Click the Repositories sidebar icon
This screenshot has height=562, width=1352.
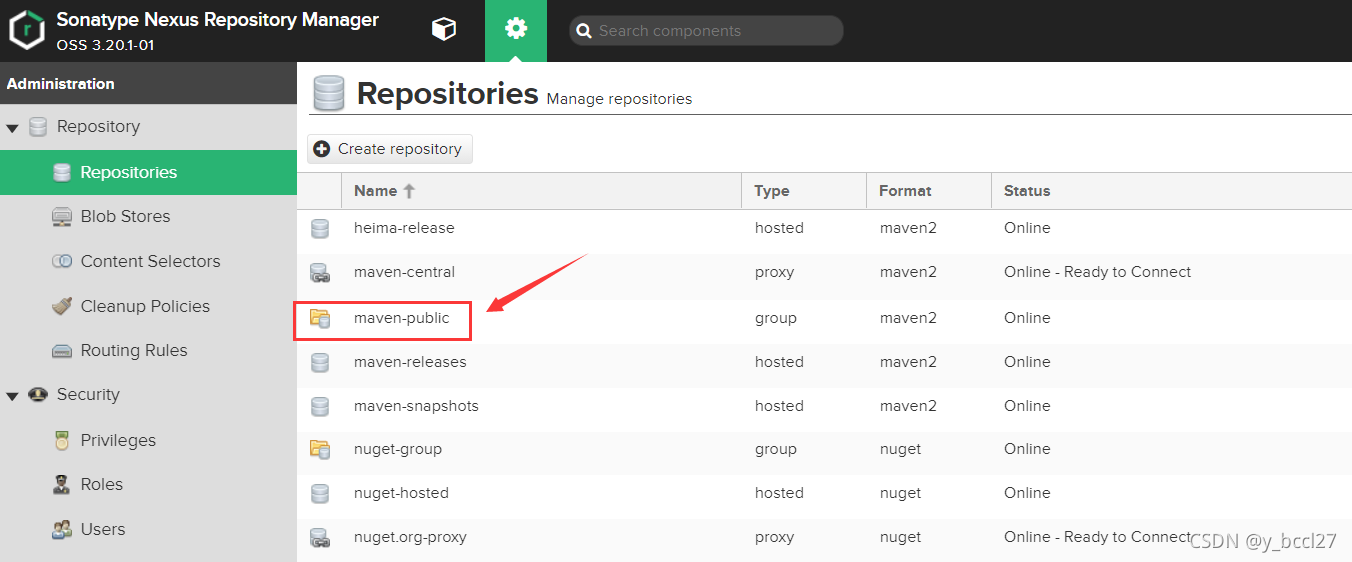pyautogui.click(x=62, y=173)
